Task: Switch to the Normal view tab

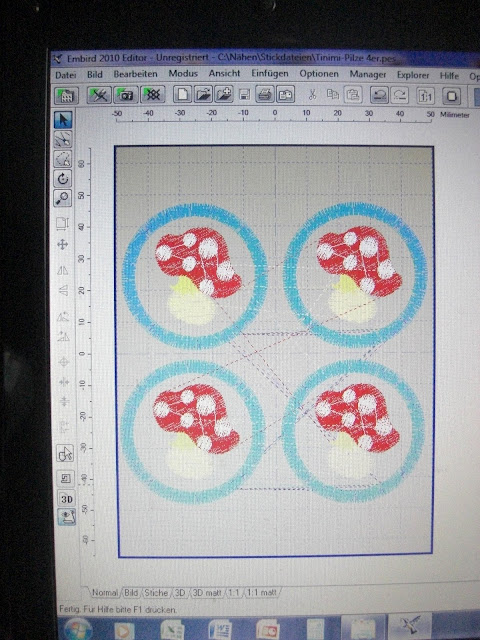Action: pos(105,592)
